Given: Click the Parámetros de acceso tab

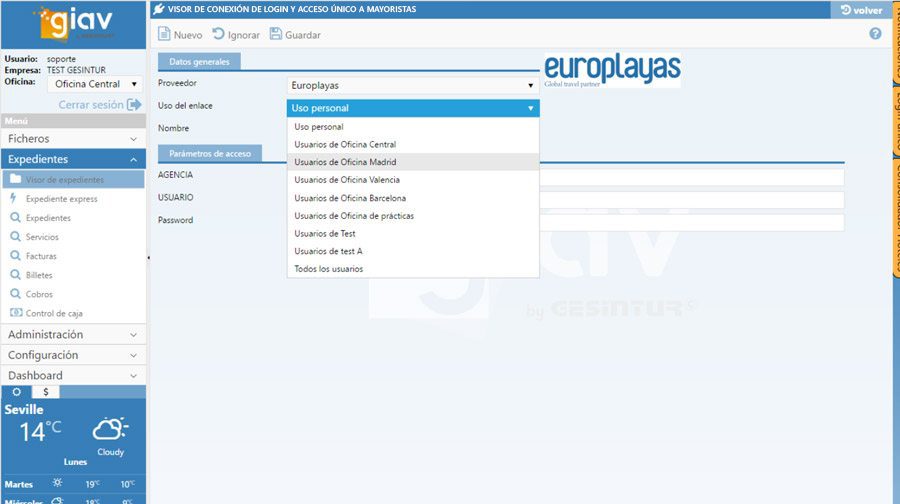Looking at the screenshot, I should [x=210, y=153].
